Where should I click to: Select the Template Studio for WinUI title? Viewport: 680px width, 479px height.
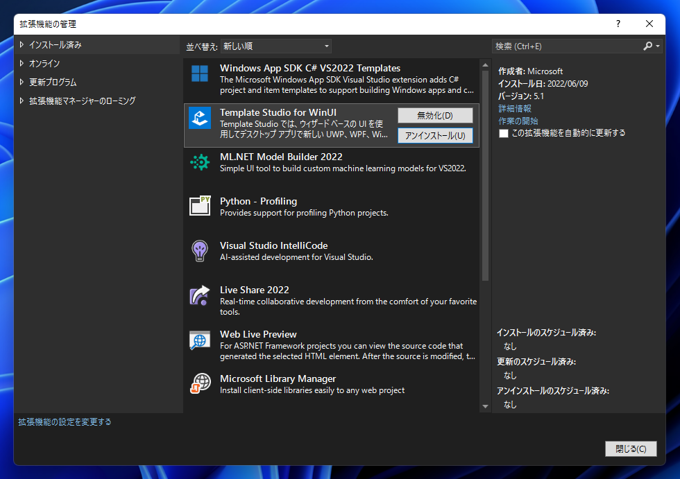pyautogui.click(x=278, y=112)
